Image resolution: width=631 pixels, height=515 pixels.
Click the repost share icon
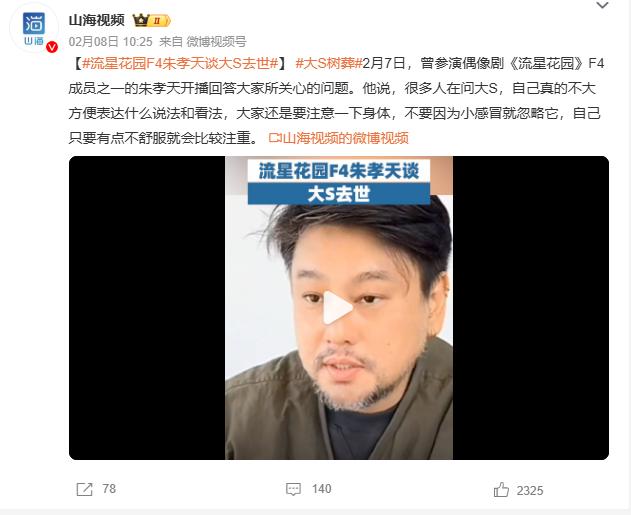[x=85, y=489]
